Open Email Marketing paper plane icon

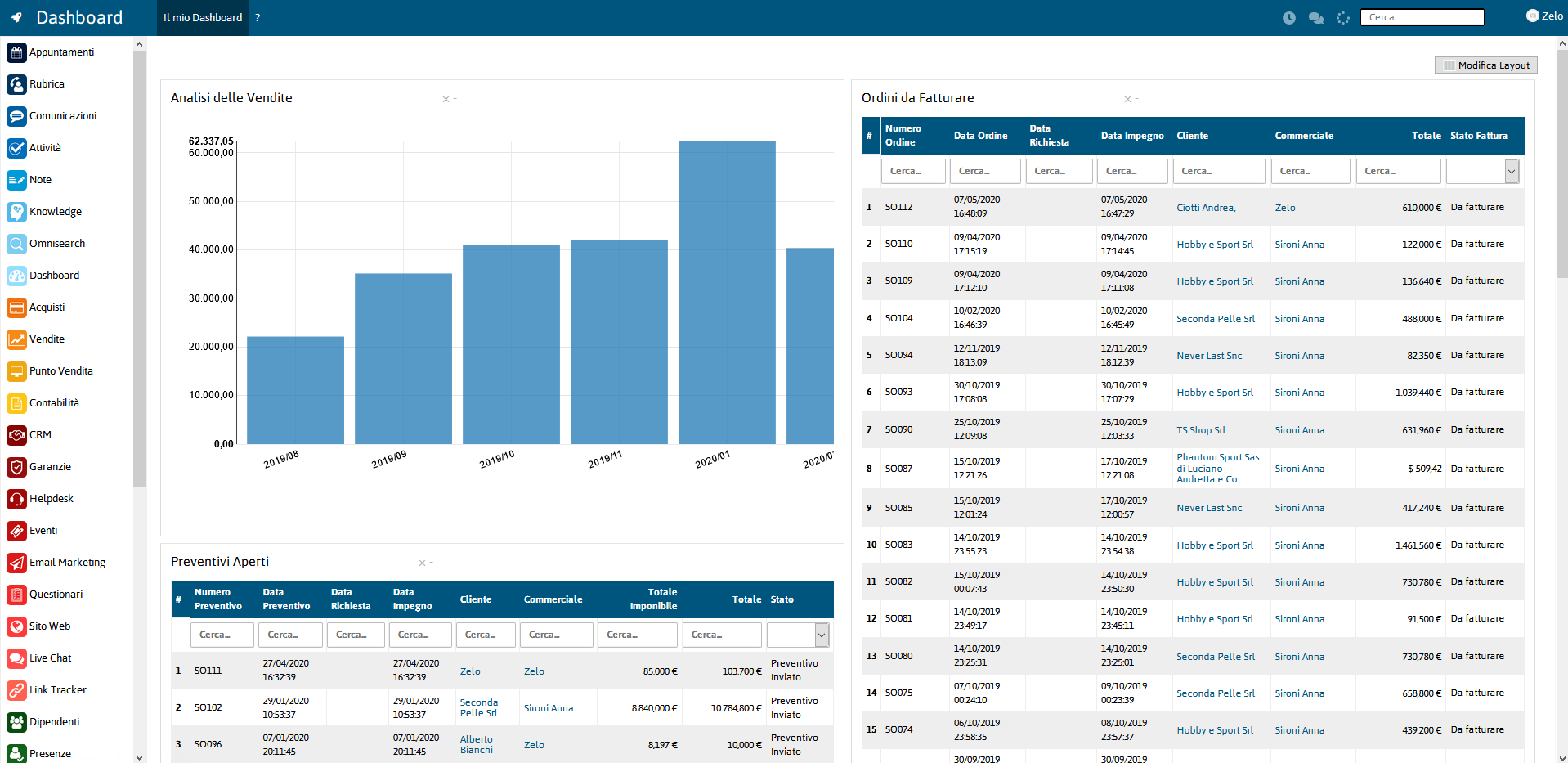click(16, 563)
